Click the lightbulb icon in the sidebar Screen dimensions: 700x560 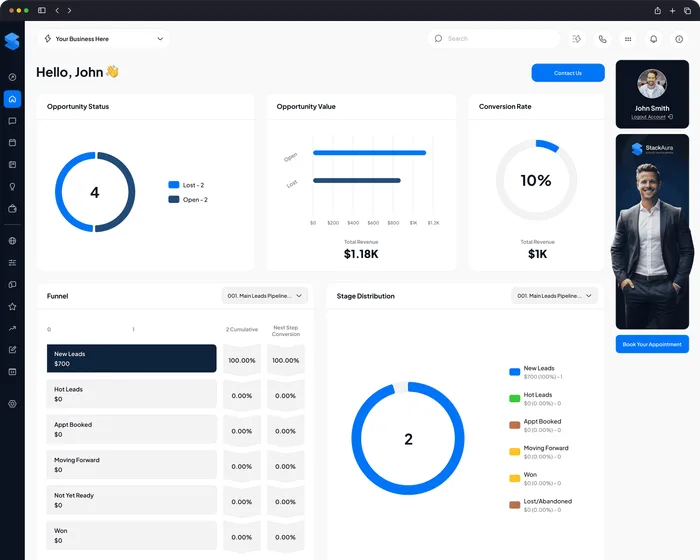coord(12,187)
